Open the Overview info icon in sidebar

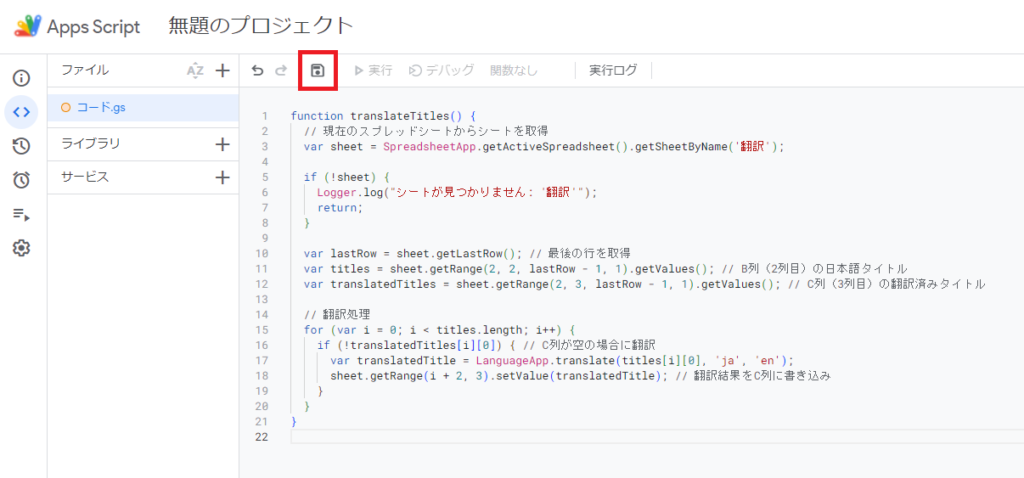[x=21, y=78]
